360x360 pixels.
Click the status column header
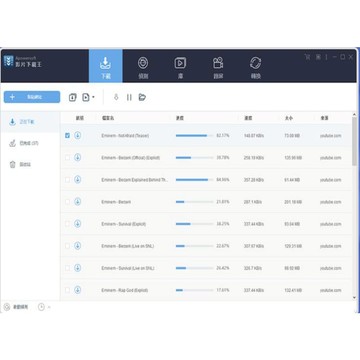tap(79, 118)
